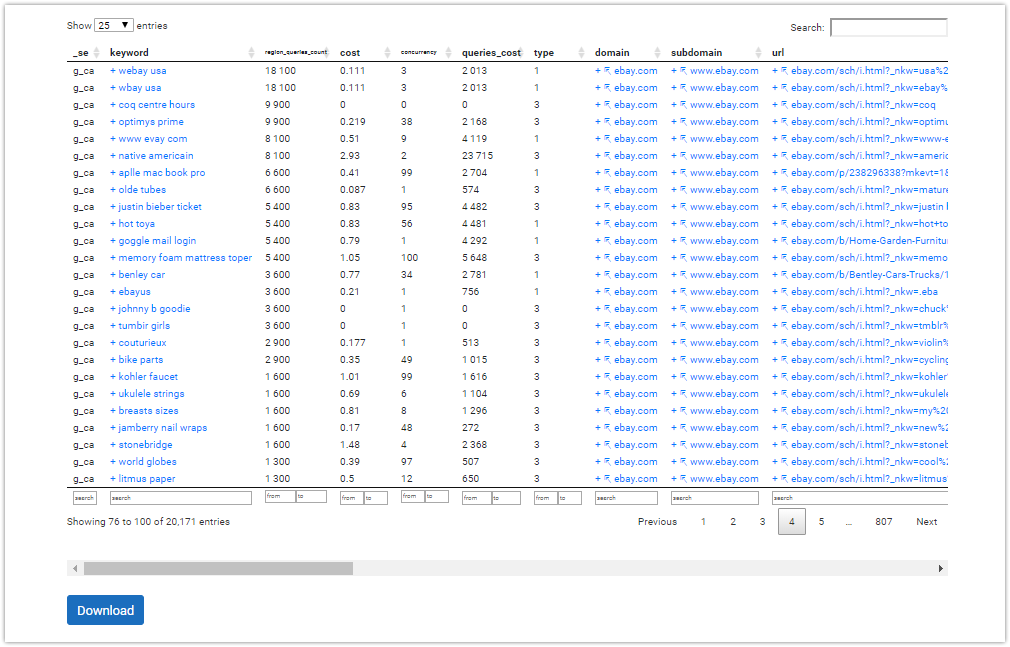The height and width of the screenshot is (647, 1010).
Task: Click the subdomain column search filter
Action: coord(714,498)
